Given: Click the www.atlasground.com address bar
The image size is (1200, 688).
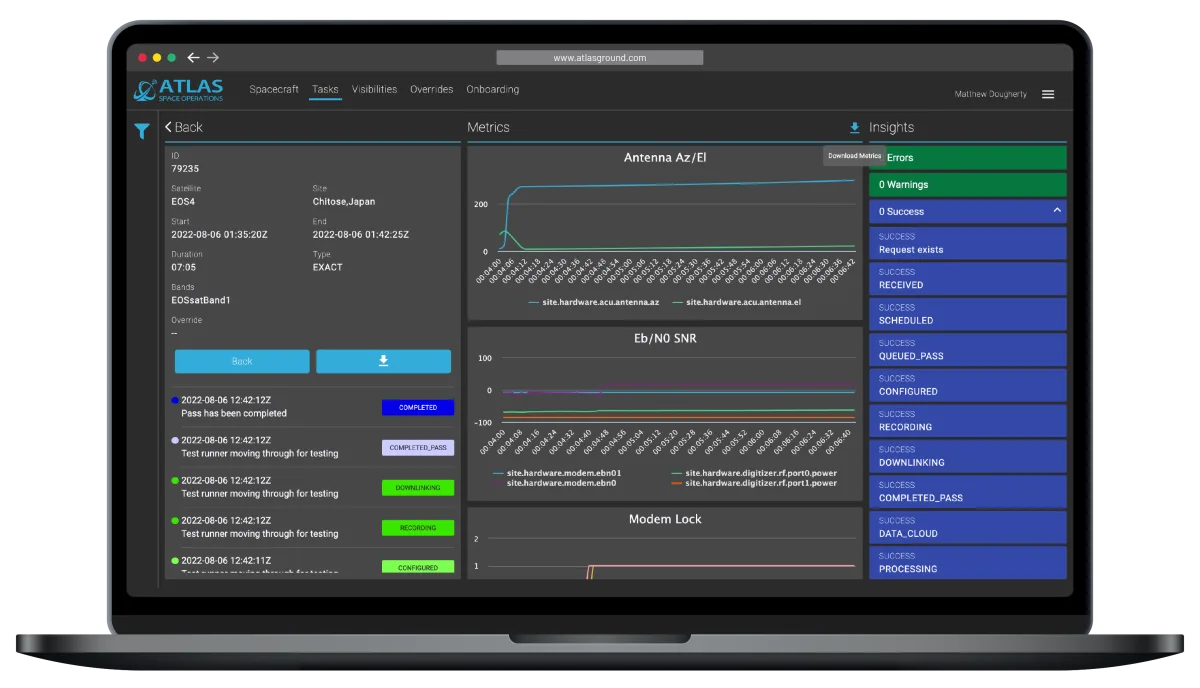Looking at the screenshot, I should [600, 58].
